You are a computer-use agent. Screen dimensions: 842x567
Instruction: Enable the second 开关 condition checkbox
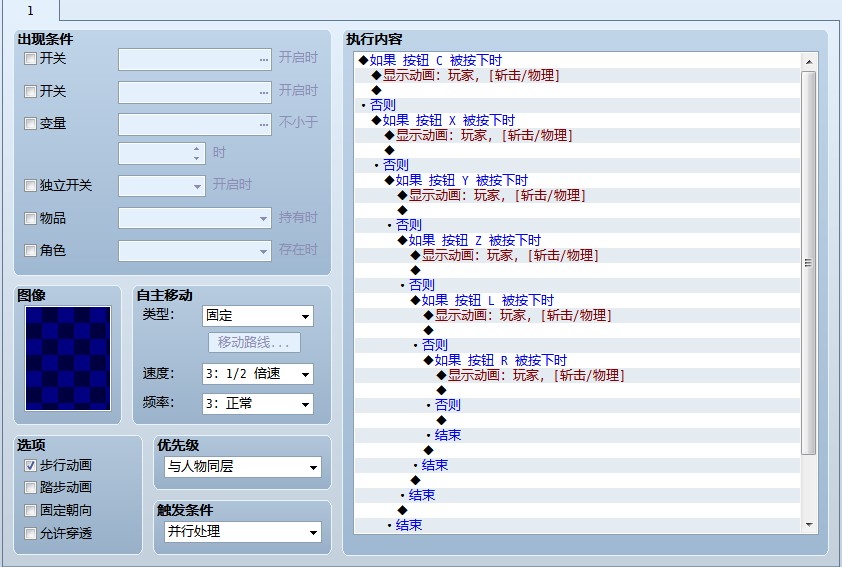click(x=31, y=92)
